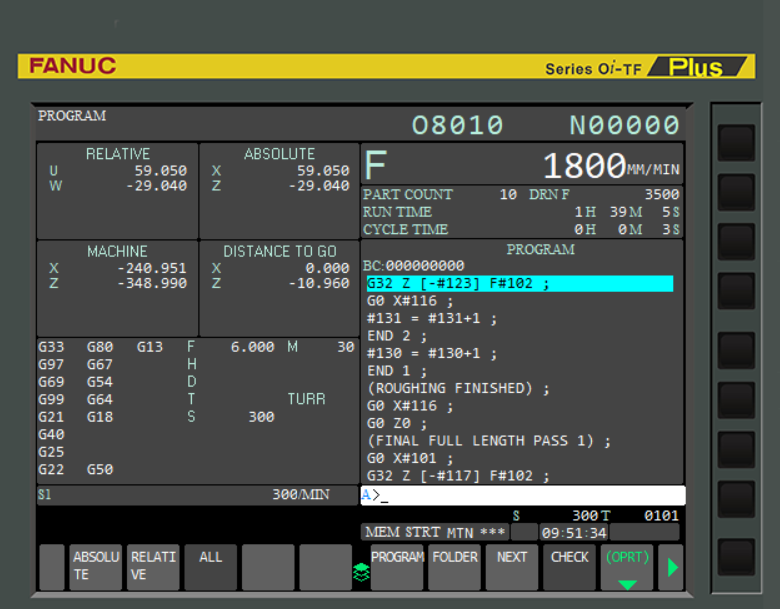
Task: Click green right-arrow continue menu key
Action: click(x=671, y=567)
